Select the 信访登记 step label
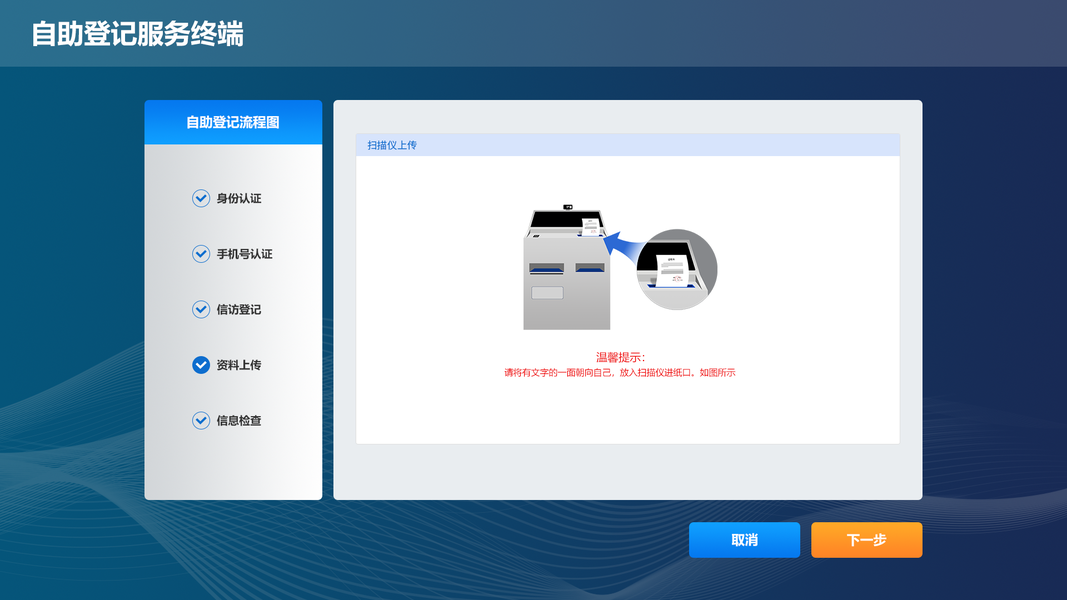The width and height of the screenshot is (1067, 600). (x=239, y=310)
